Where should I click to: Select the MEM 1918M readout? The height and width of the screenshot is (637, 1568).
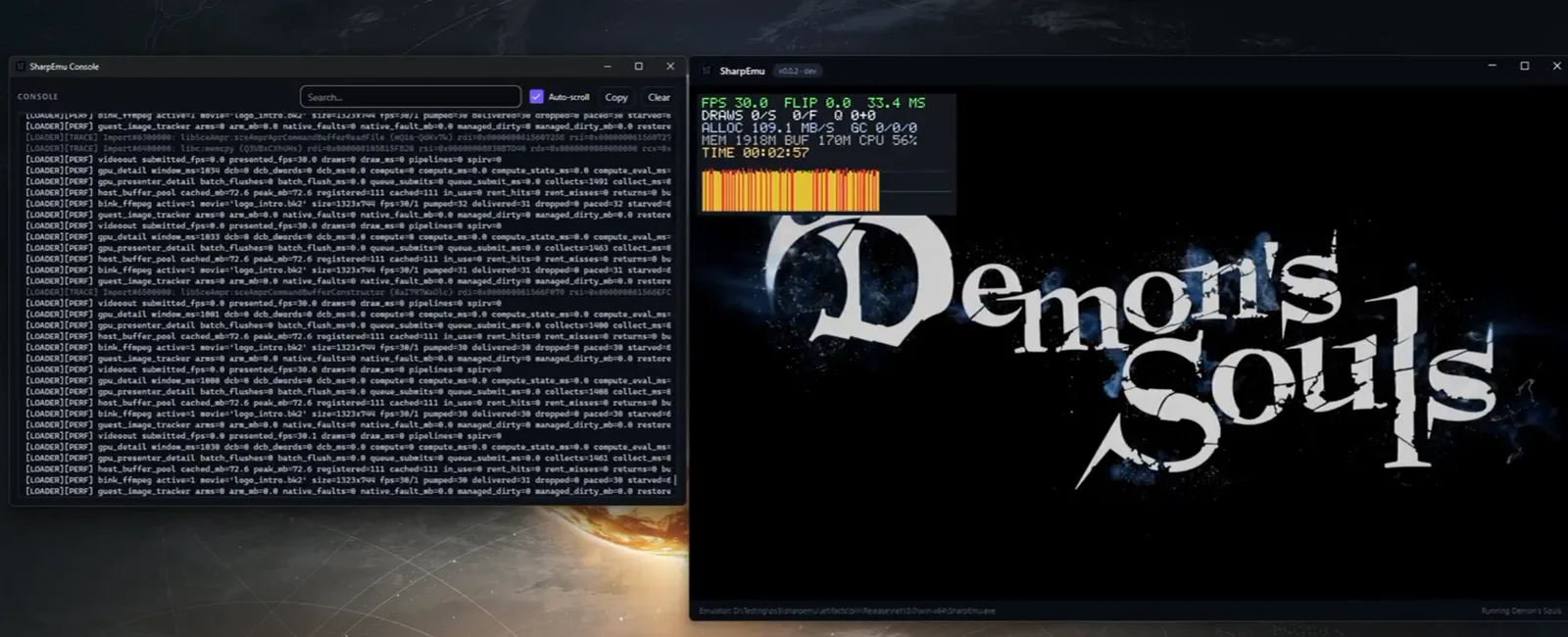click(739, 141)
